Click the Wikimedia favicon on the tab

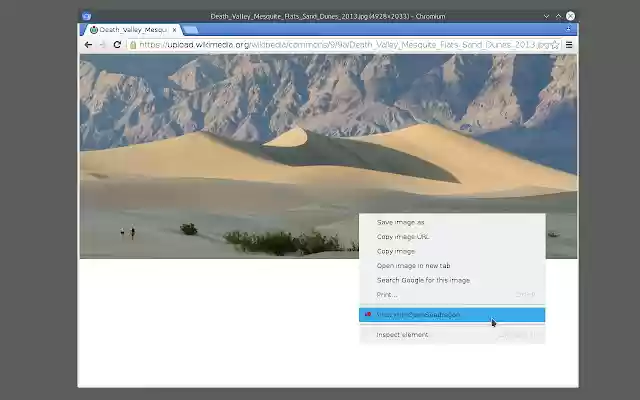pyautogui.click(x=94, y=30)
